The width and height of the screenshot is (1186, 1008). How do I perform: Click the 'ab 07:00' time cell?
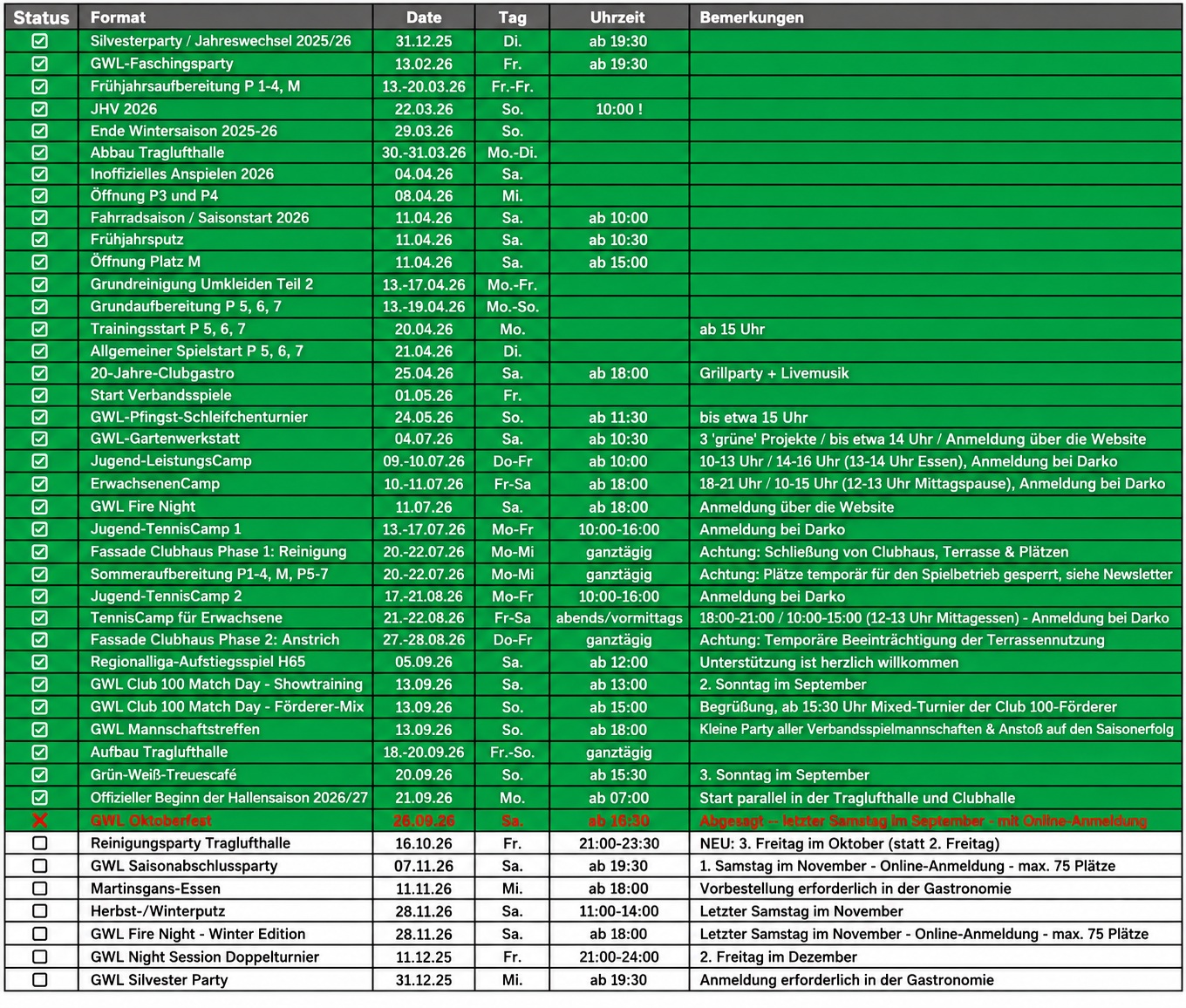(x=618, y=798)
